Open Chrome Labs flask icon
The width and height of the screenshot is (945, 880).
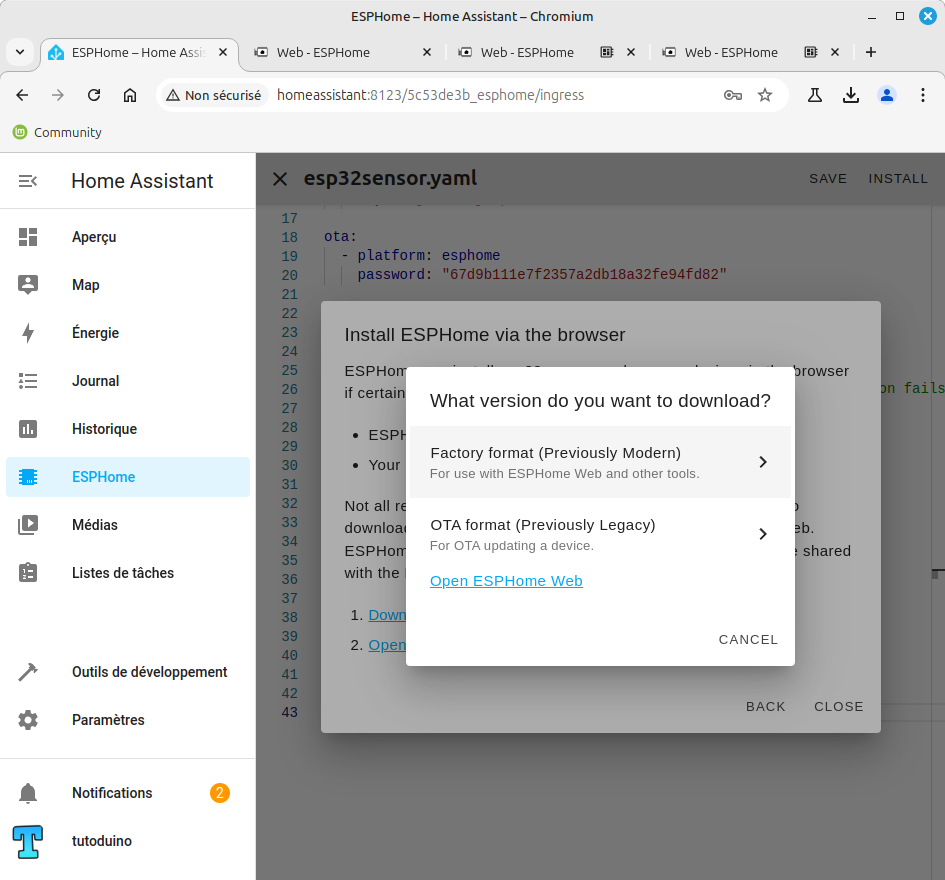(x=815, y=95)
